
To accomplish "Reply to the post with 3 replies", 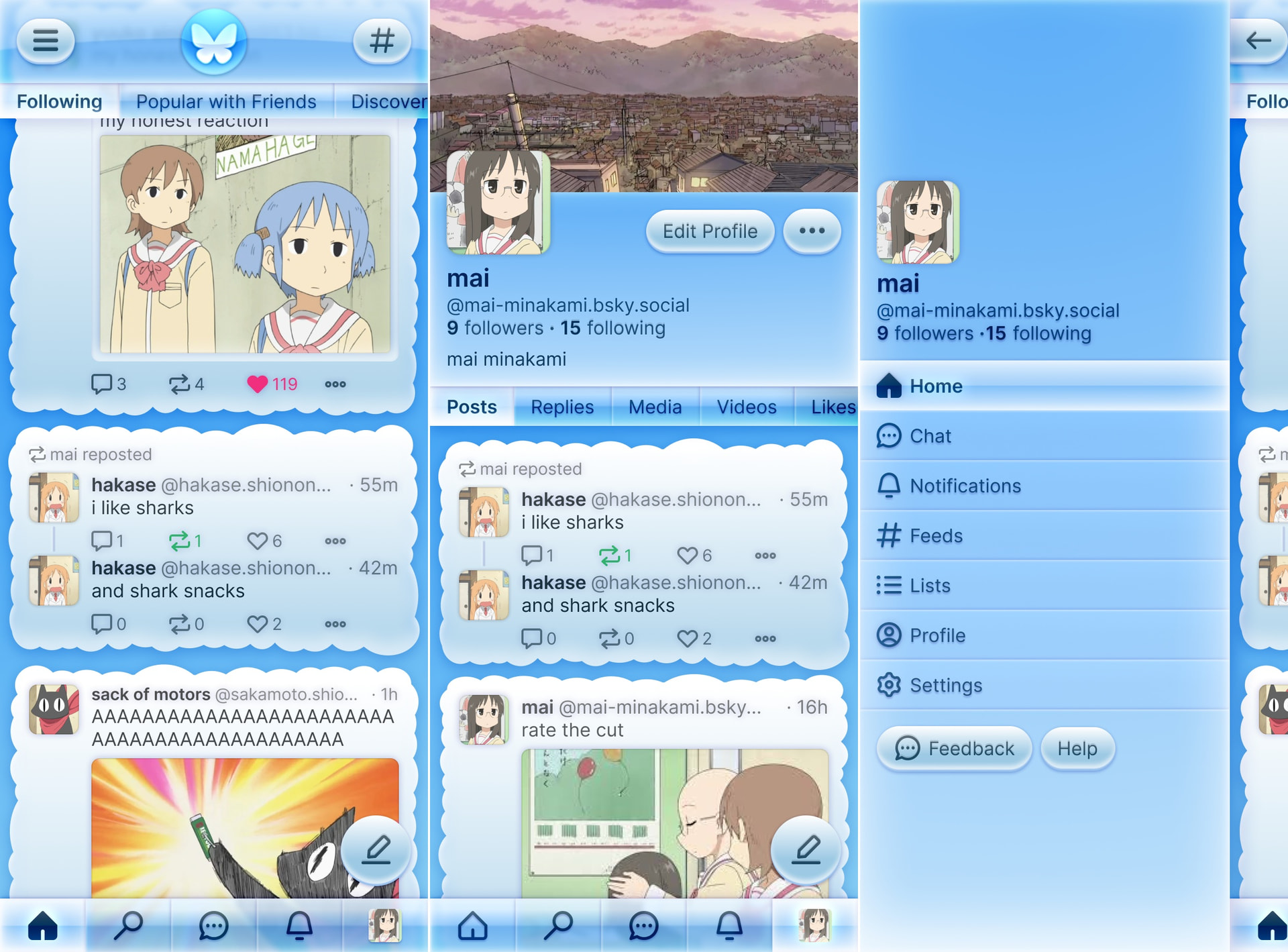I will click(x=109, y=384).
